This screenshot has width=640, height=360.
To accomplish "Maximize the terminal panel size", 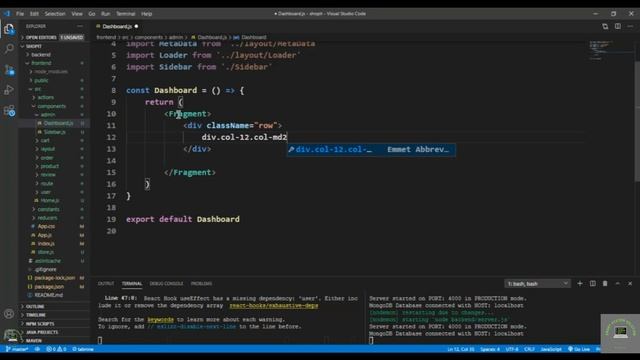I will (618, 283).
